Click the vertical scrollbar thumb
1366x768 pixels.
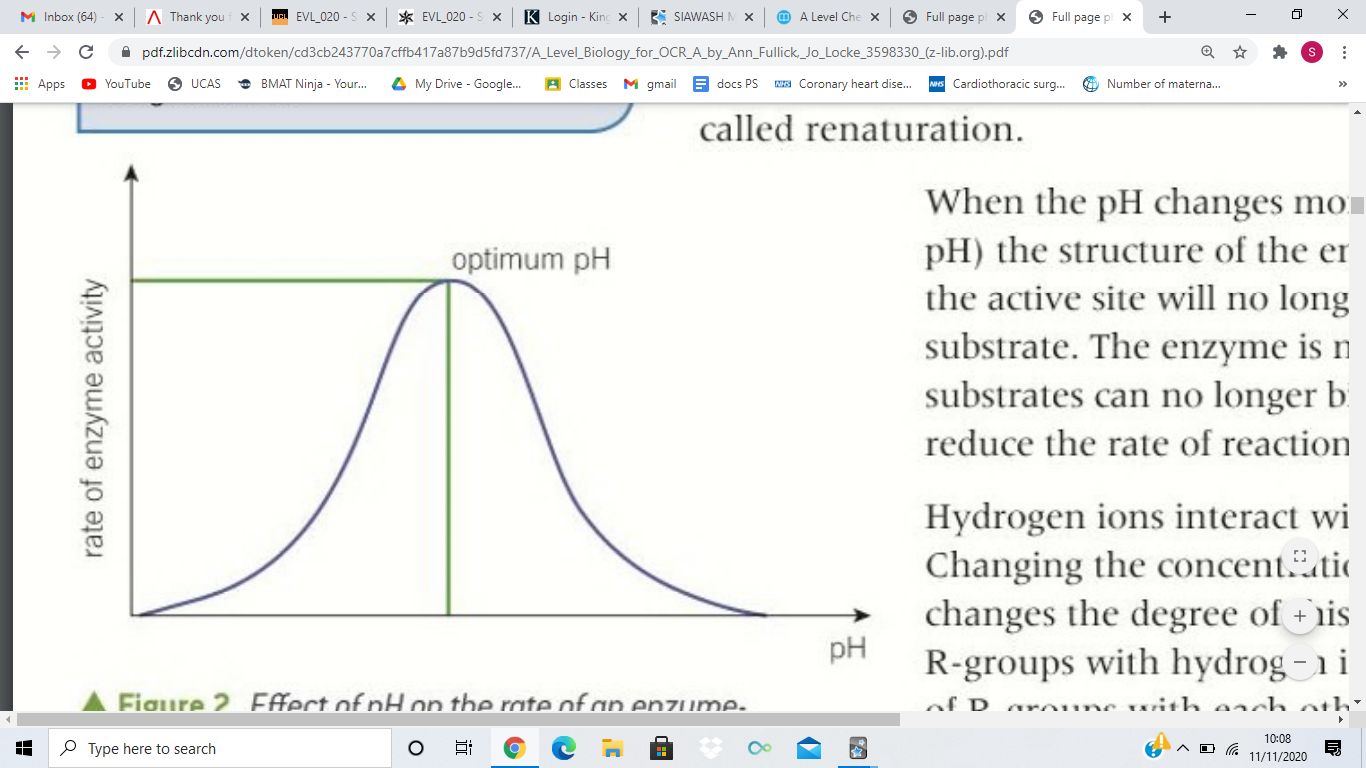(x=1357, y=206)
